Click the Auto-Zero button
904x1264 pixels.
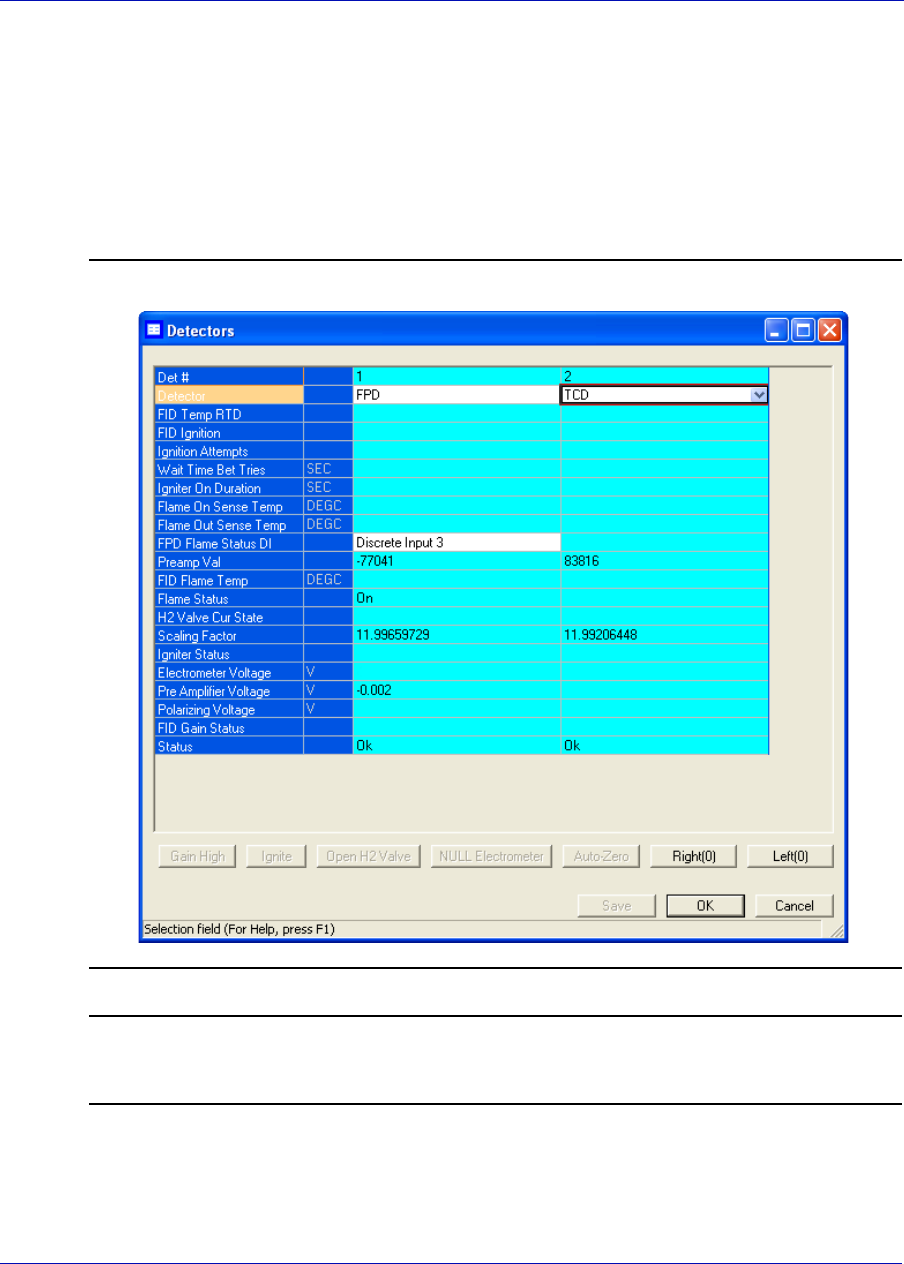click(x=601, y=856)
